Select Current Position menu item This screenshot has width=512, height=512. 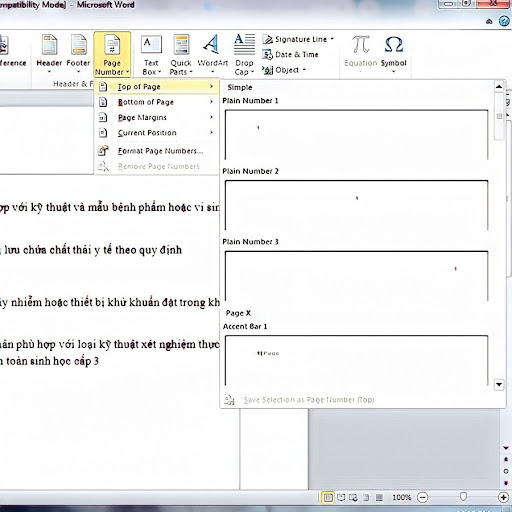[157, 133]
